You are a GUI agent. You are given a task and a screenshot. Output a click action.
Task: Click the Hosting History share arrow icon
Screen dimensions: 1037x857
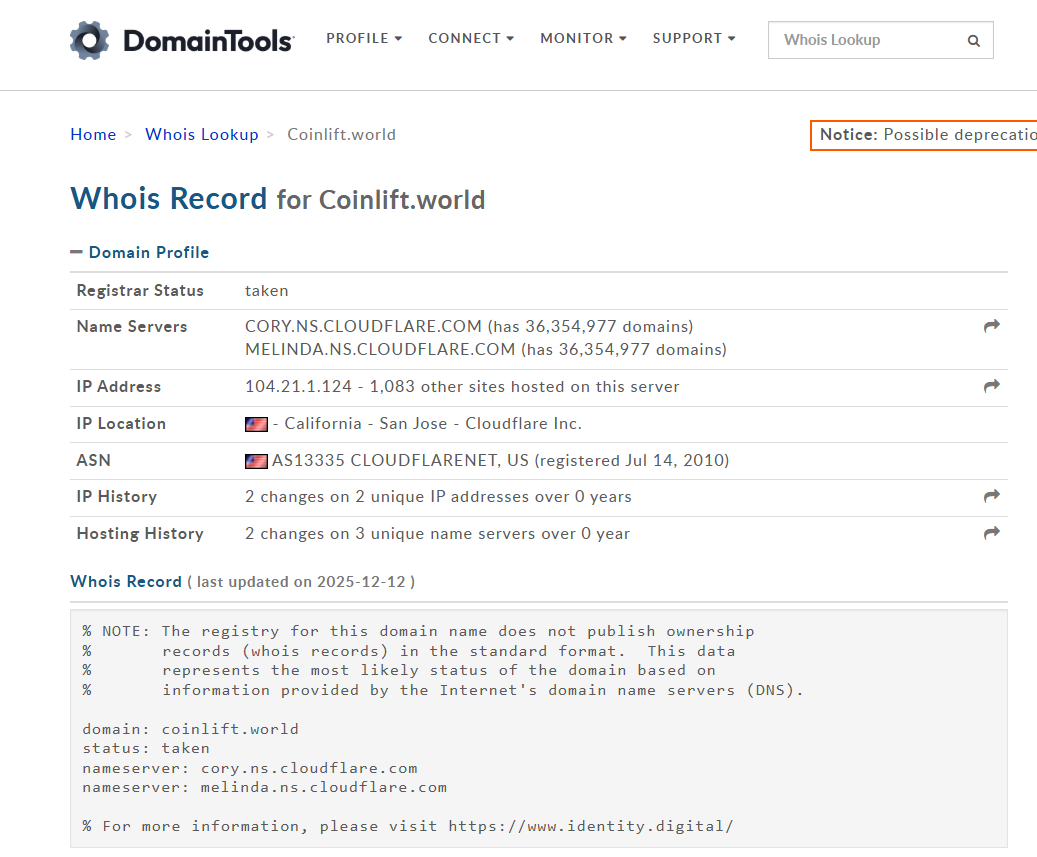click(991, 533)
